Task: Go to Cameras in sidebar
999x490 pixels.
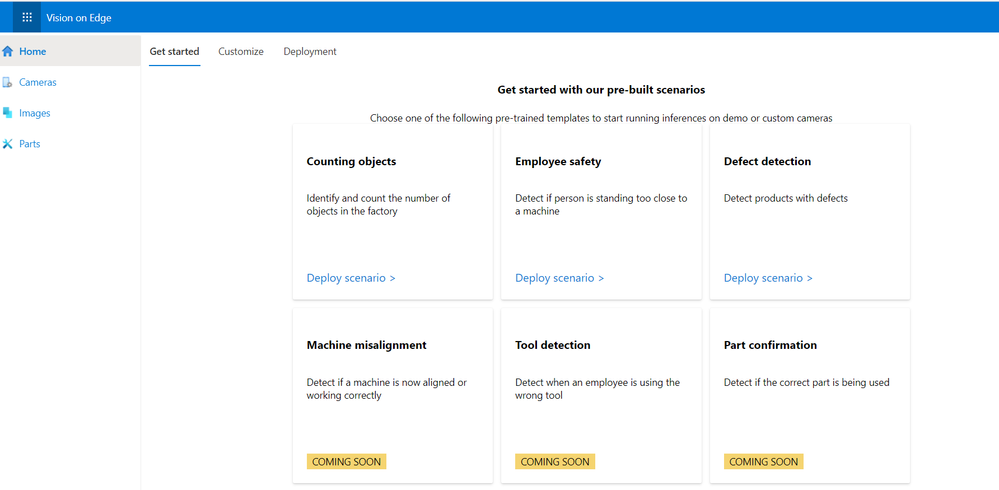Action: (x=38, y=83)
